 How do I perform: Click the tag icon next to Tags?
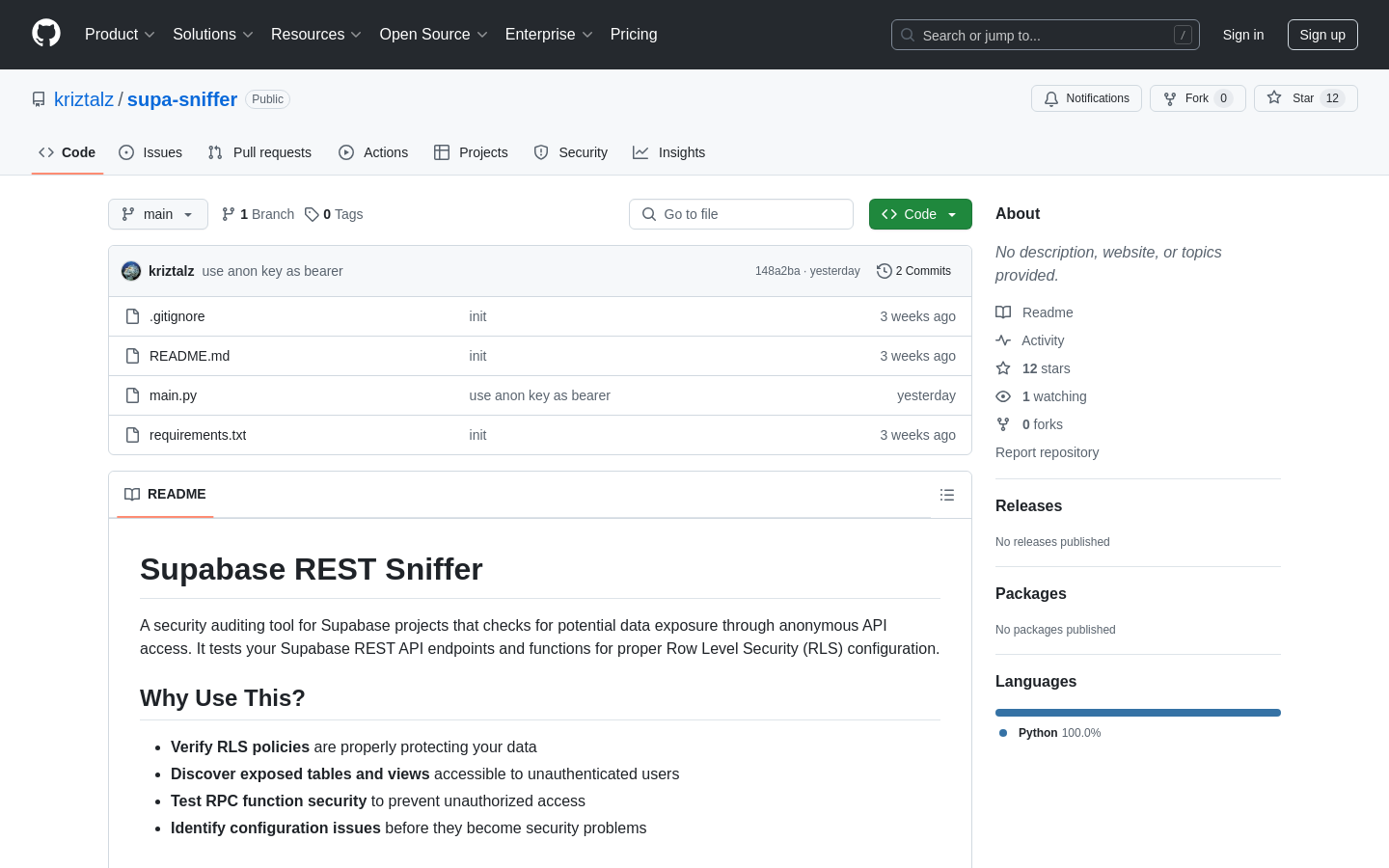312,214
